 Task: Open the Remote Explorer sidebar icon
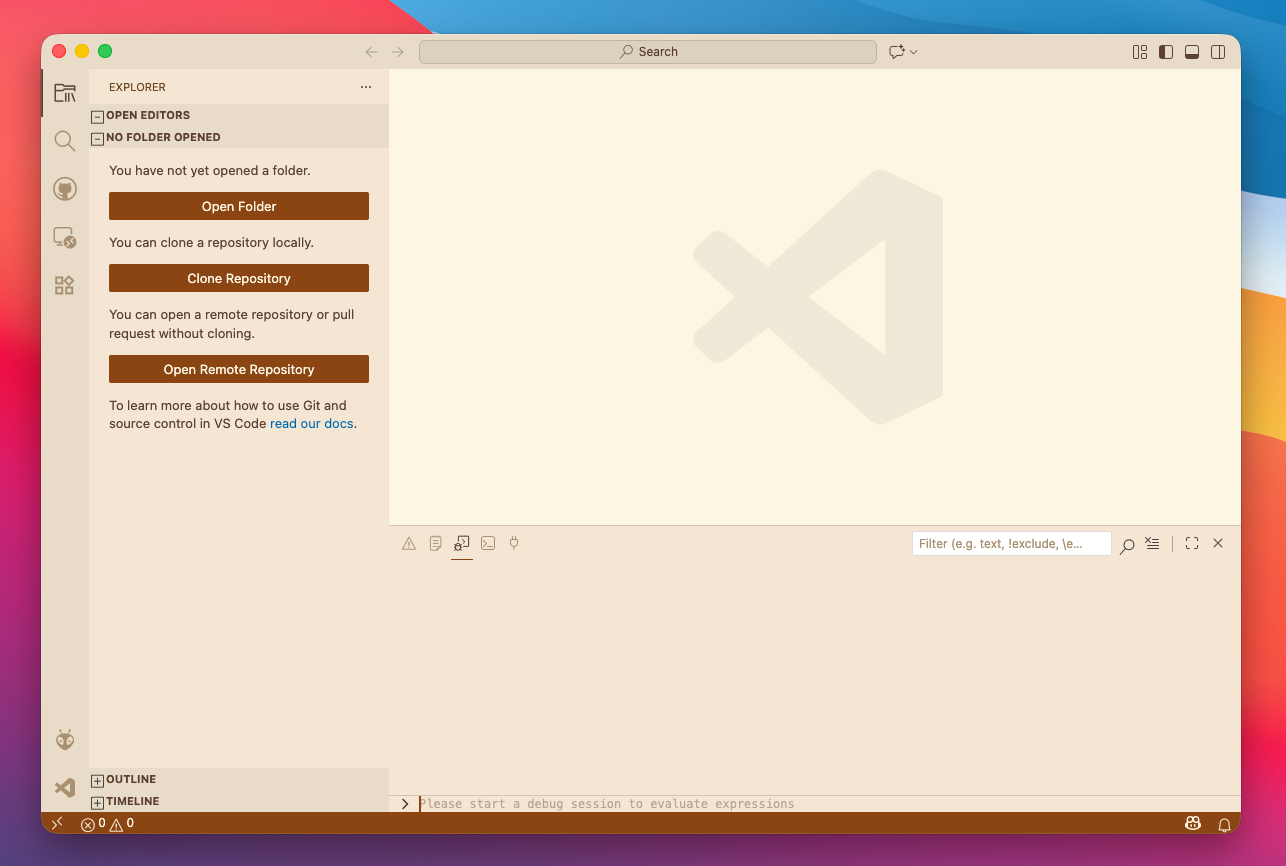(64, 237)
